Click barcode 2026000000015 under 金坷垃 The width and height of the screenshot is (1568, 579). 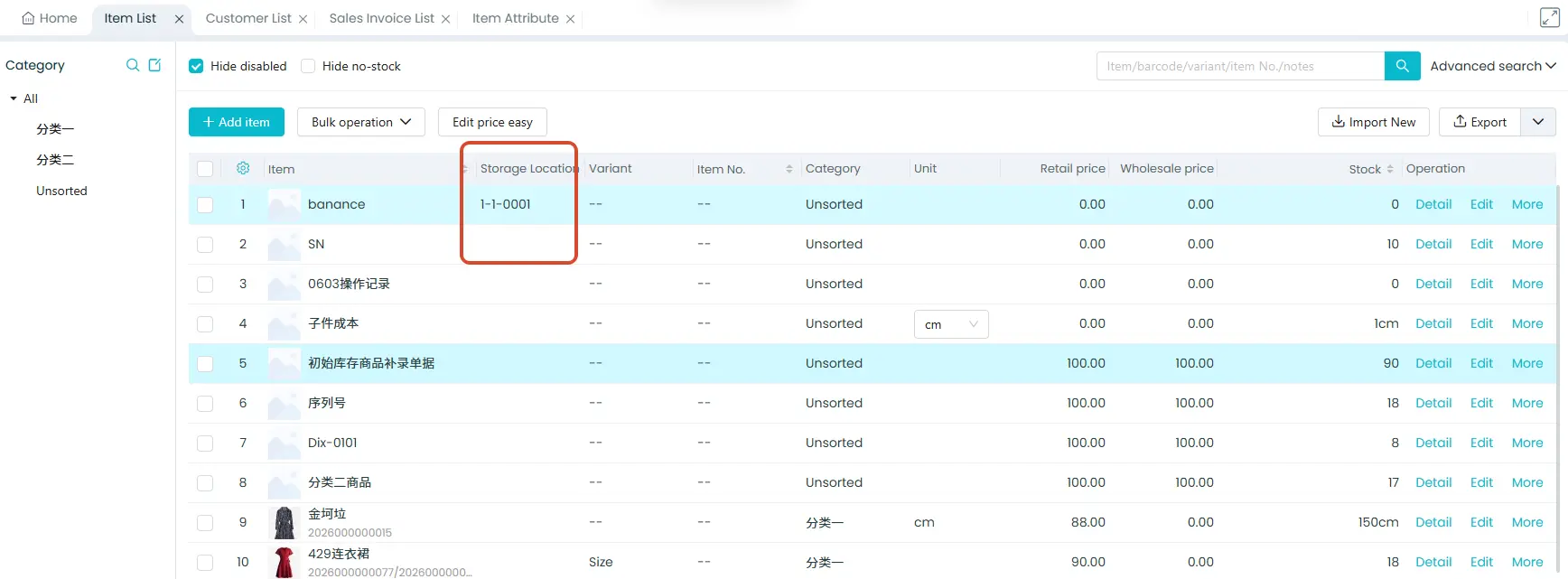350,533
